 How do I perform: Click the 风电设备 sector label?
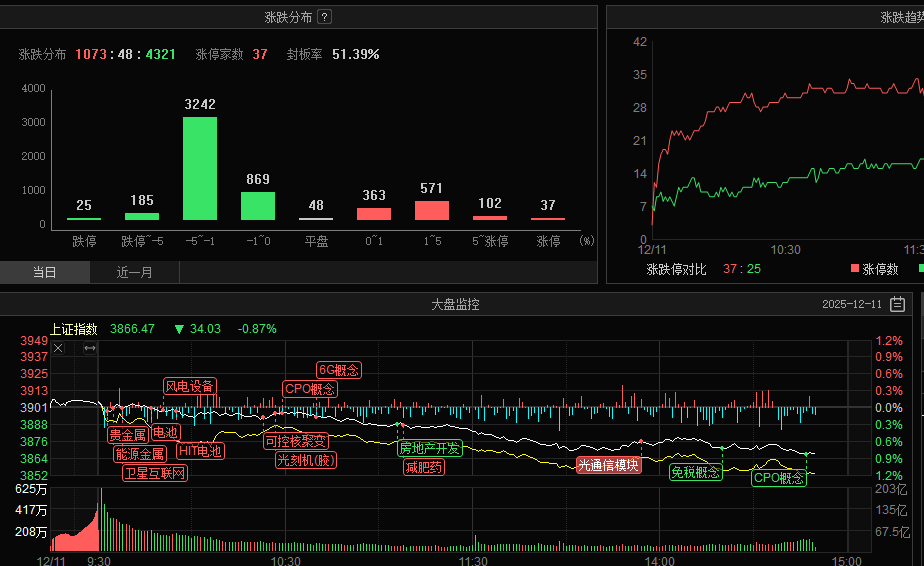(189, 387)
